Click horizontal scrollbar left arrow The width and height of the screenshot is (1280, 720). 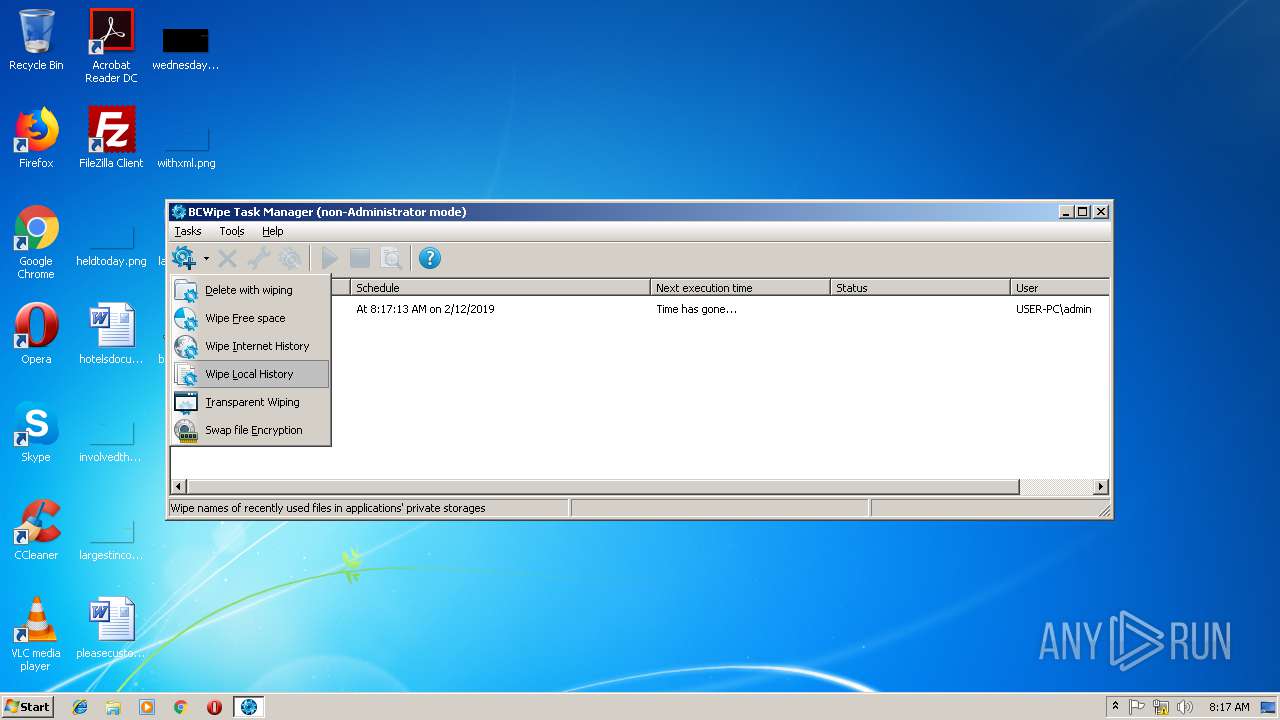[180, 487]
